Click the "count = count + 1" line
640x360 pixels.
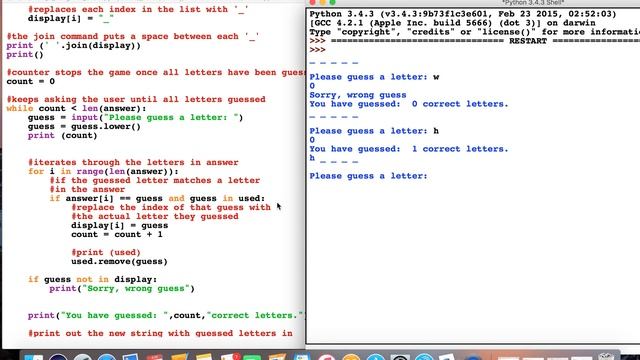[x=117, y=234]
